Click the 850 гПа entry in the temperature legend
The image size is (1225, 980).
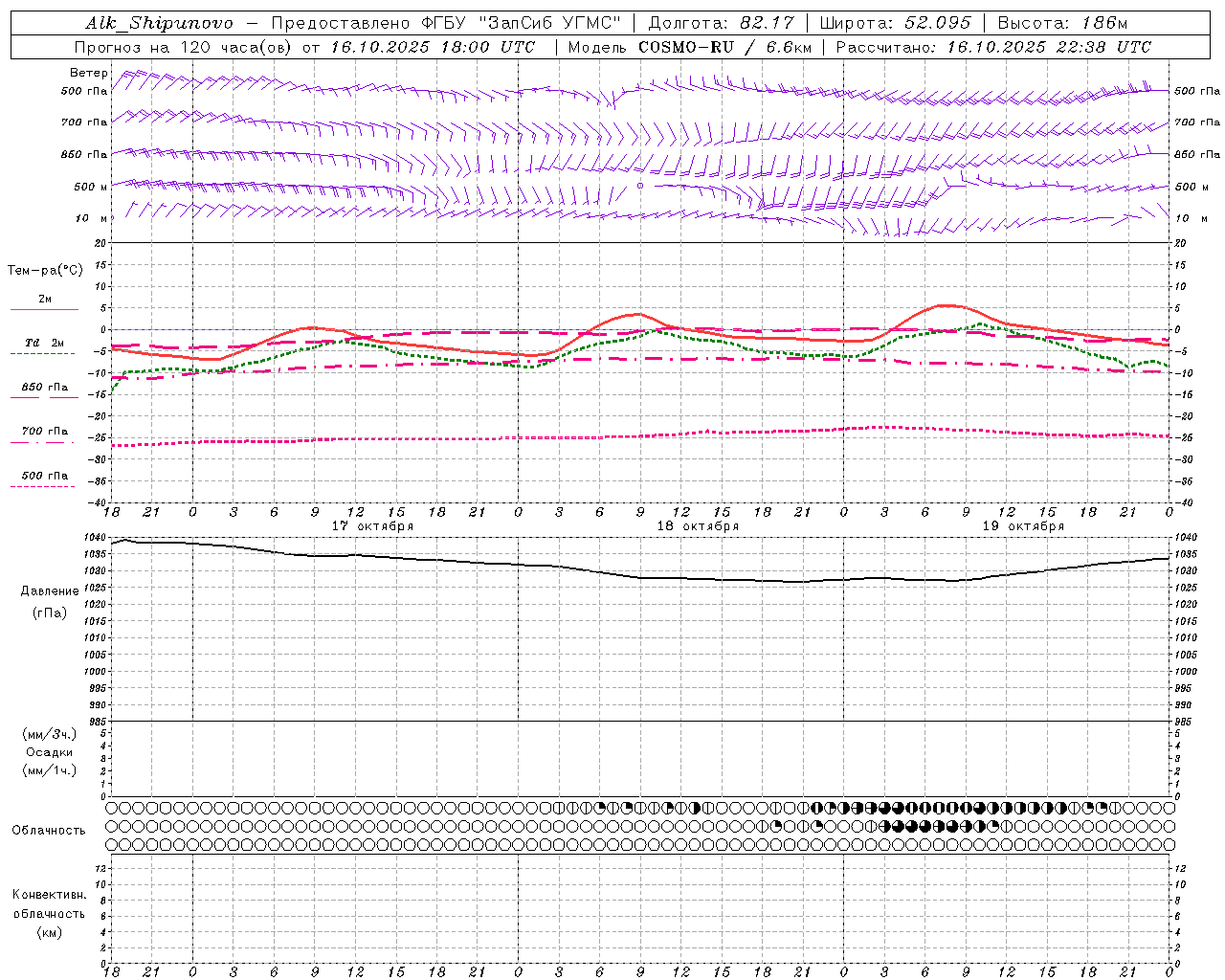(x=45, y=388)
